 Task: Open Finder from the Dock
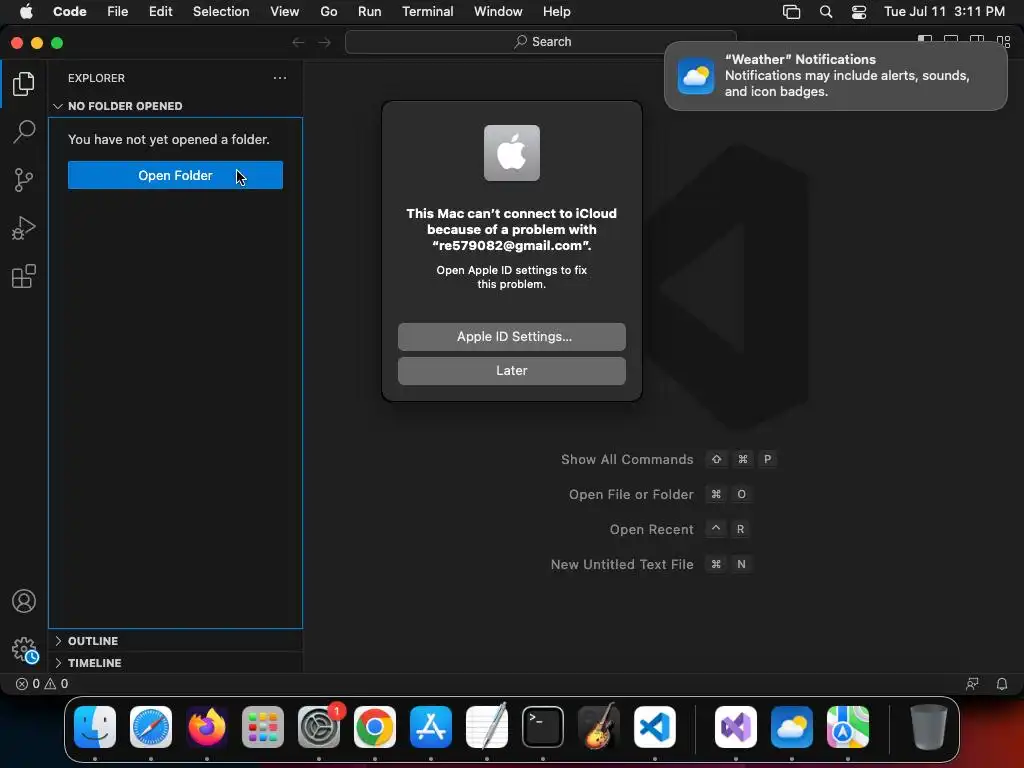tap(95, 727)
